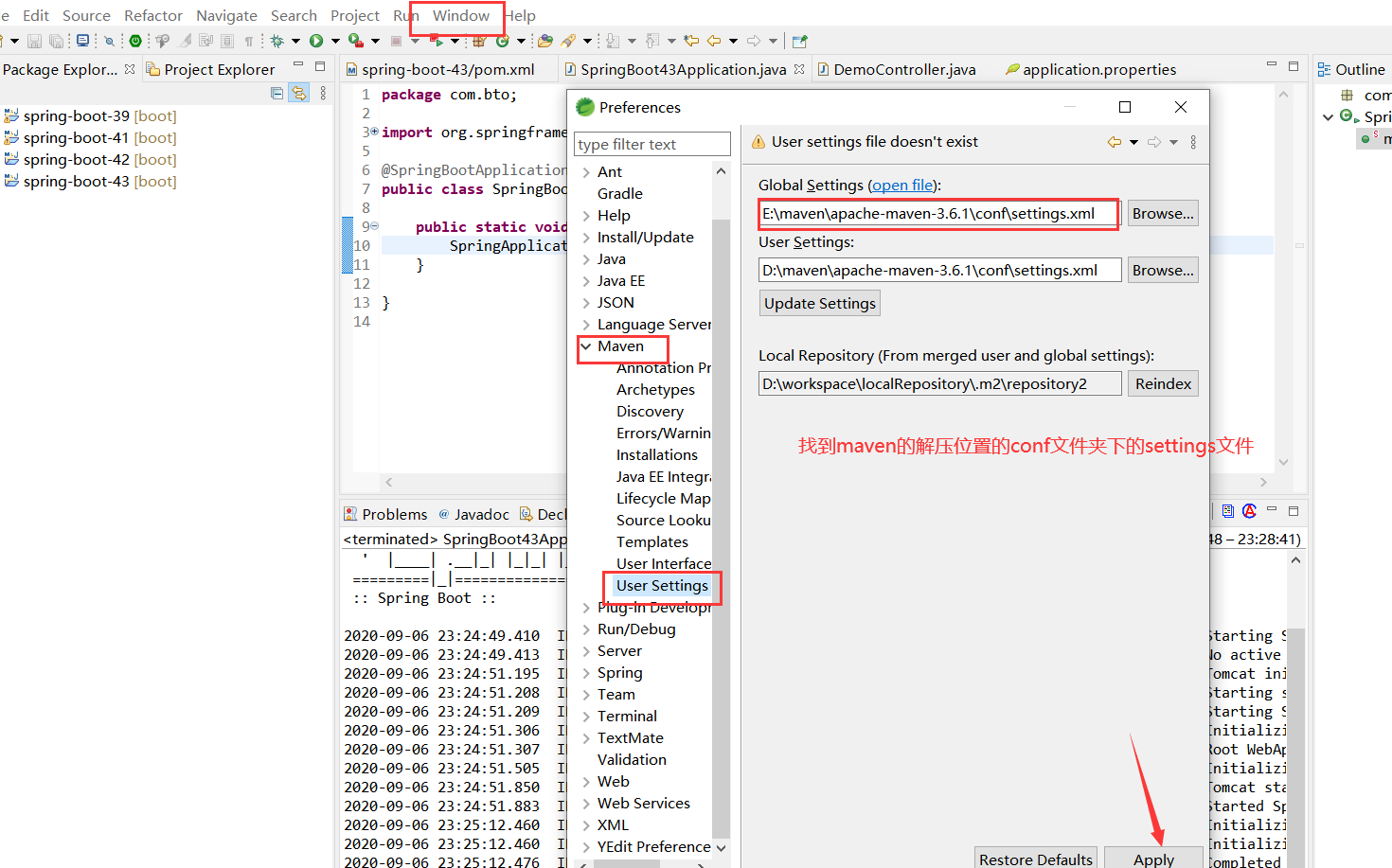Click the Collapse All icon in Package Explorer
Screen dimensions: 1392x868
point(277,93)
